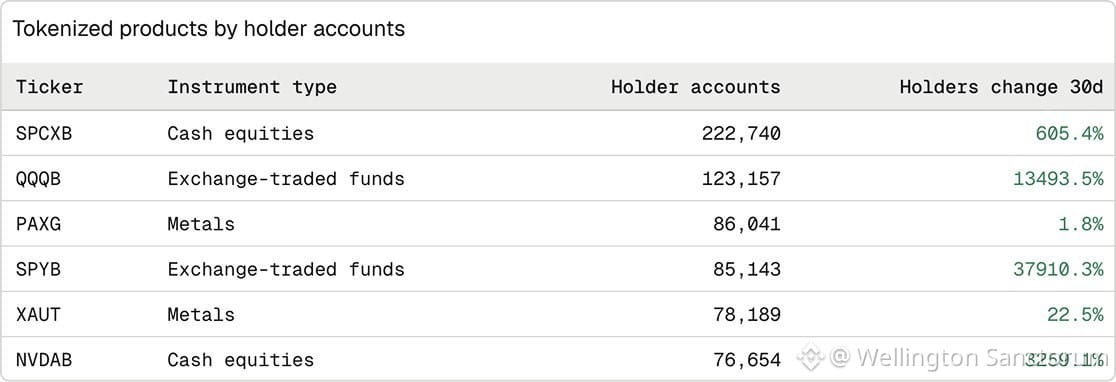Select the QQQB ticker cell
The width and height of the screenshot is (1116, 382).
38,179
